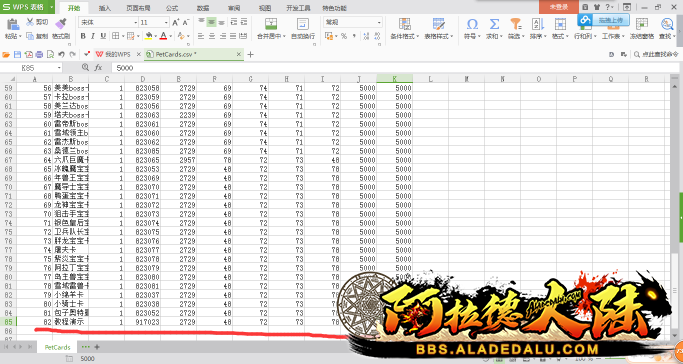The width and height of the screenshot is (683, 364).
Task: Toggle Bold formatting
Action: (83, 36)
